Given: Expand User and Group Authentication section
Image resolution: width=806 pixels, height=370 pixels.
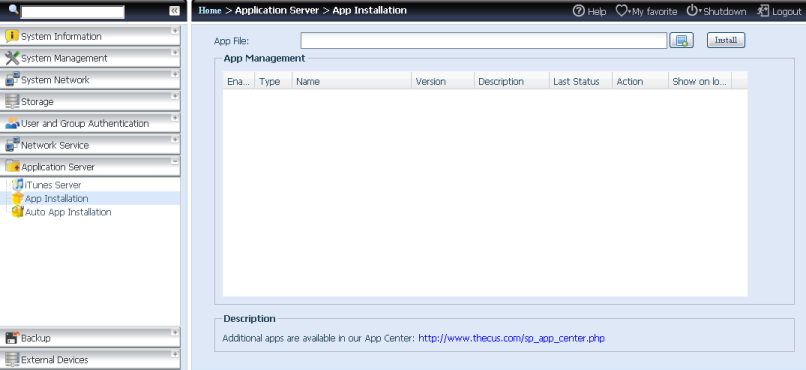Looking at the screenshot, I should (175, 118).
